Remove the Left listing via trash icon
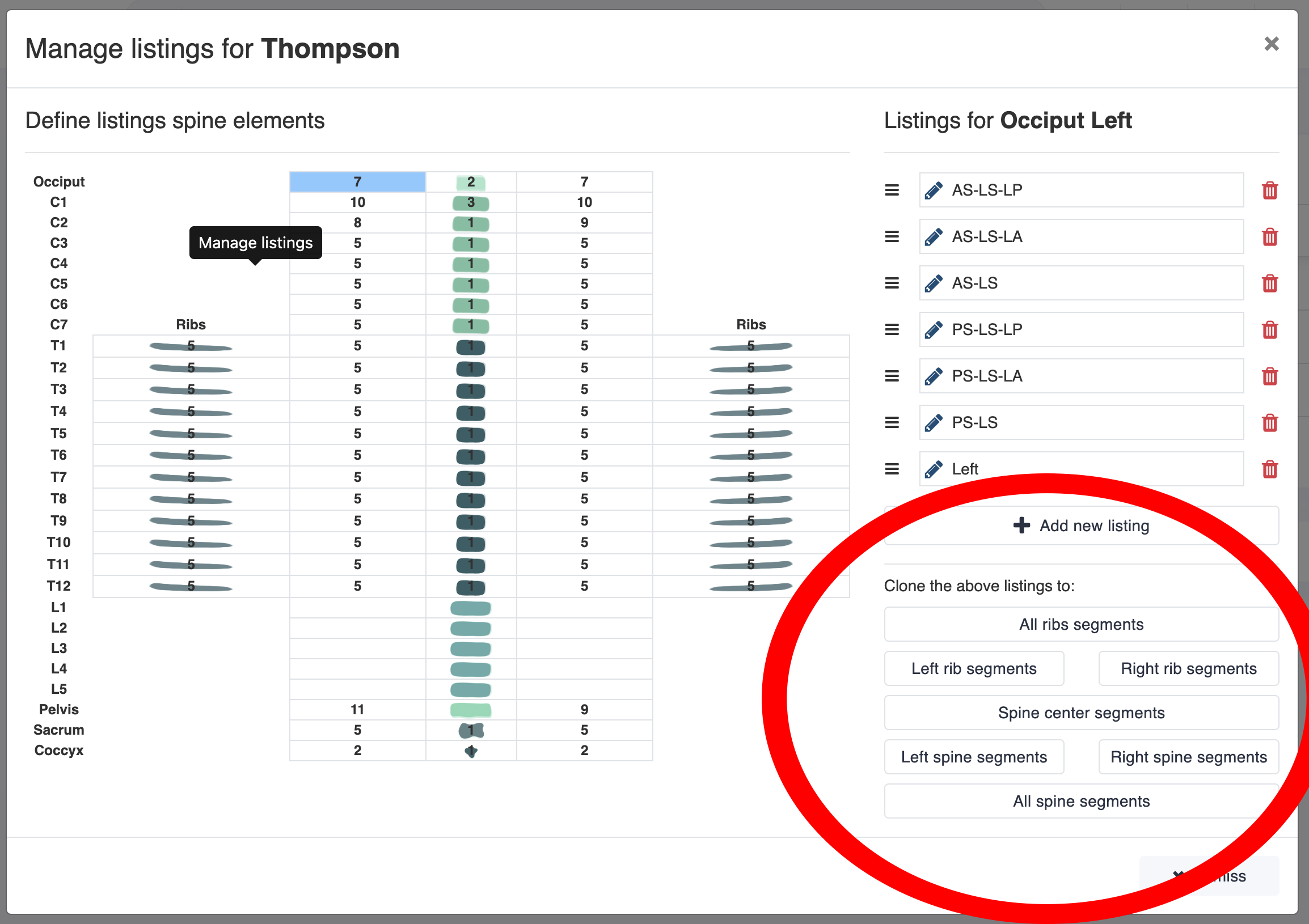The height and width of the screenshot is (924, 1309). point(1270,469)
